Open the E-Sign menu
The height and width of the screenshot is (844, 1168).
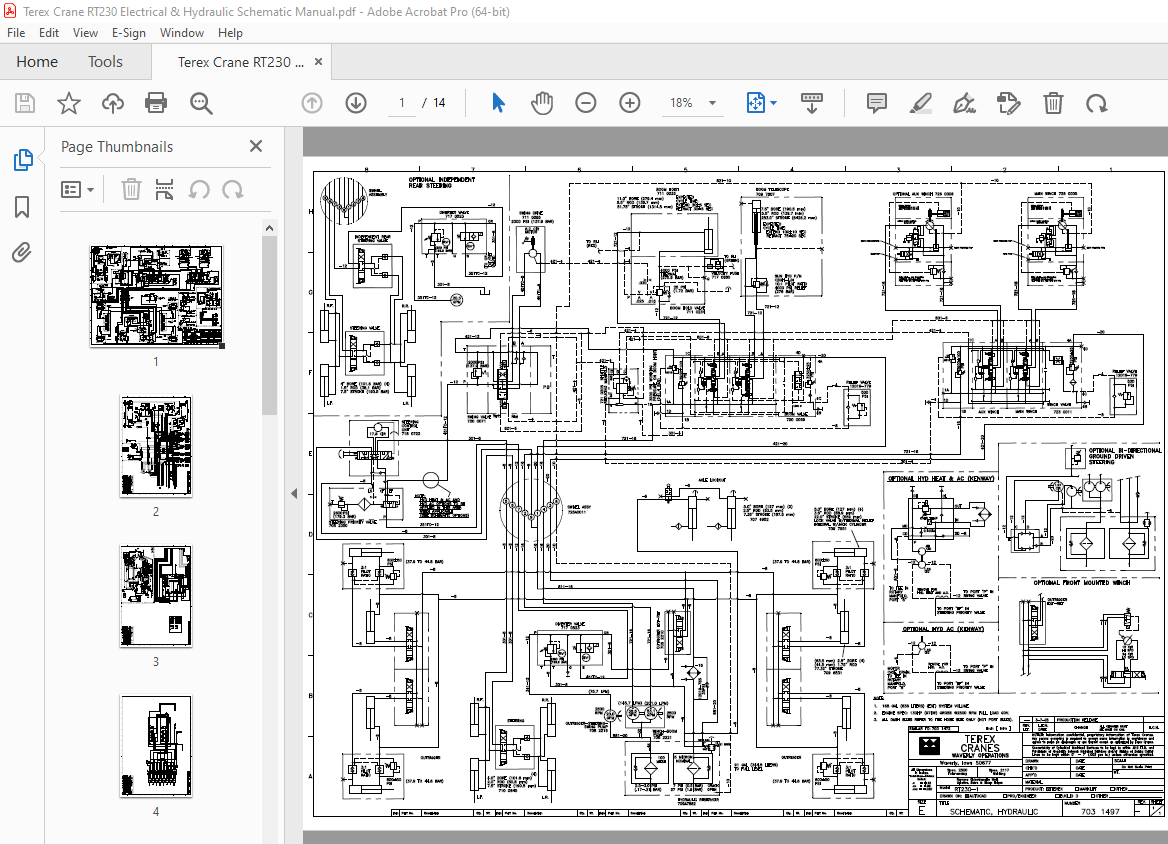tap(128, 33)
